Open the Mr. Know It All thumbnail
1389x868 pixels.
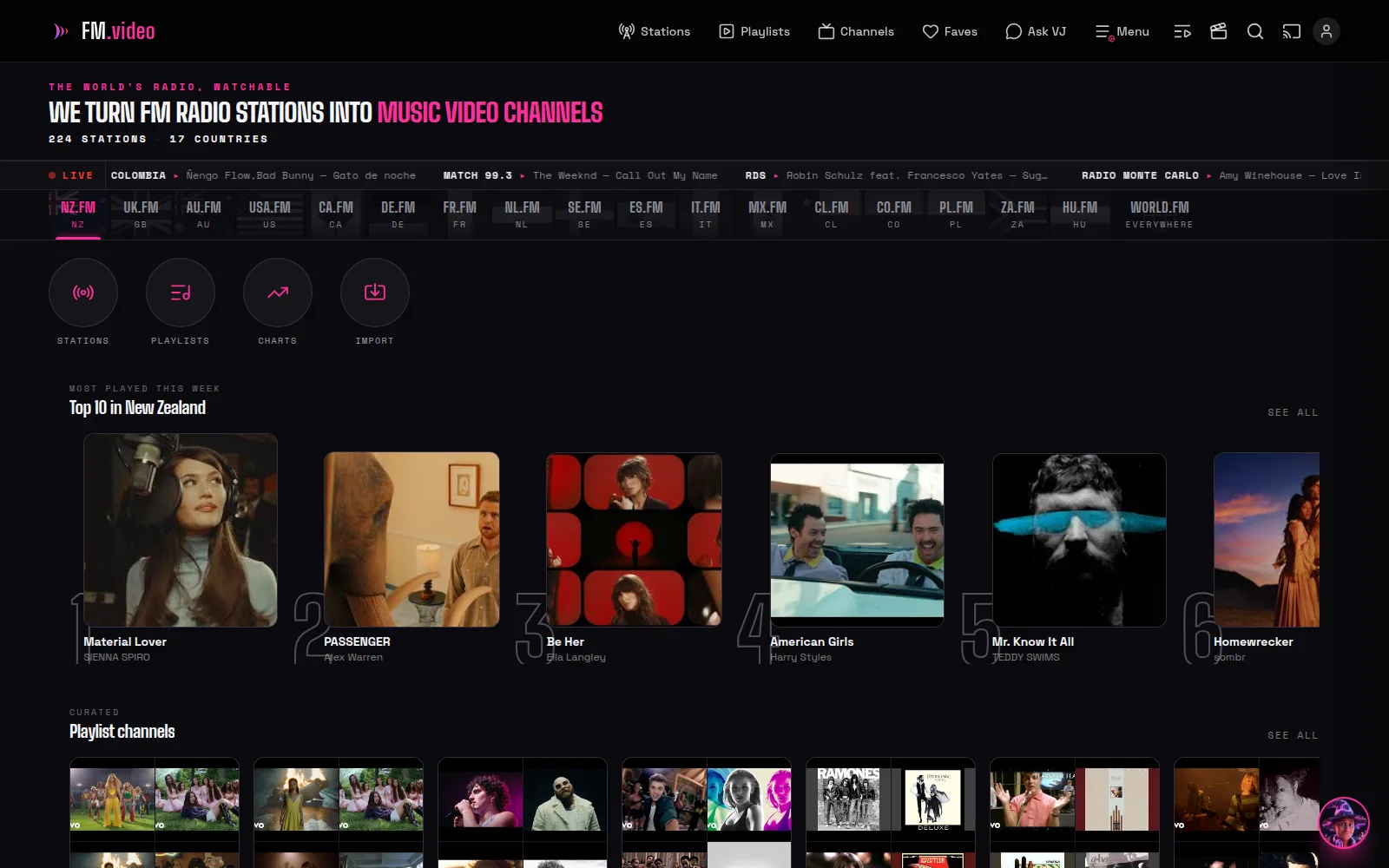point(1079,540)
